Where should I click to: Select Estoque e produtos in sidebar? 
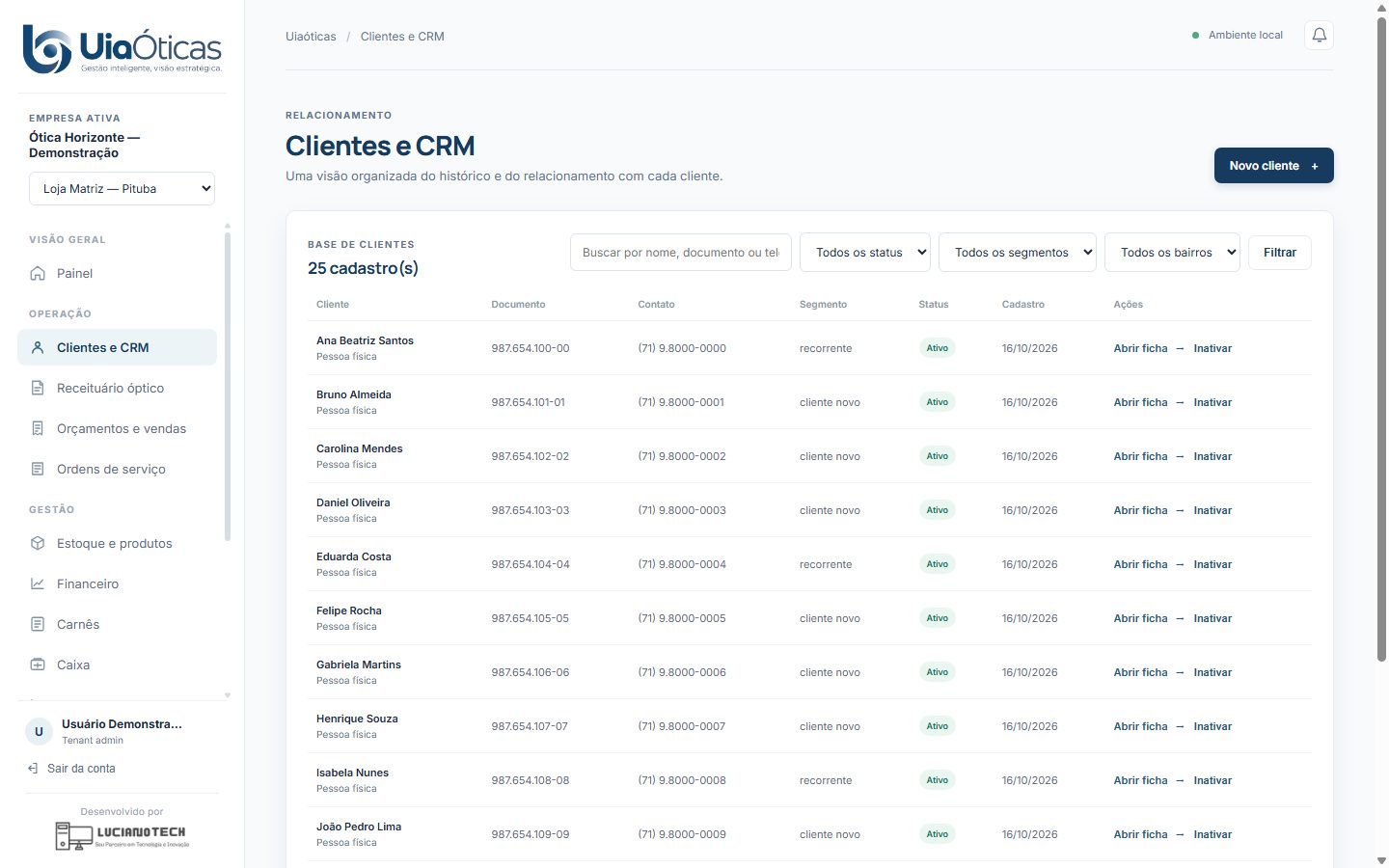point(117,544)
